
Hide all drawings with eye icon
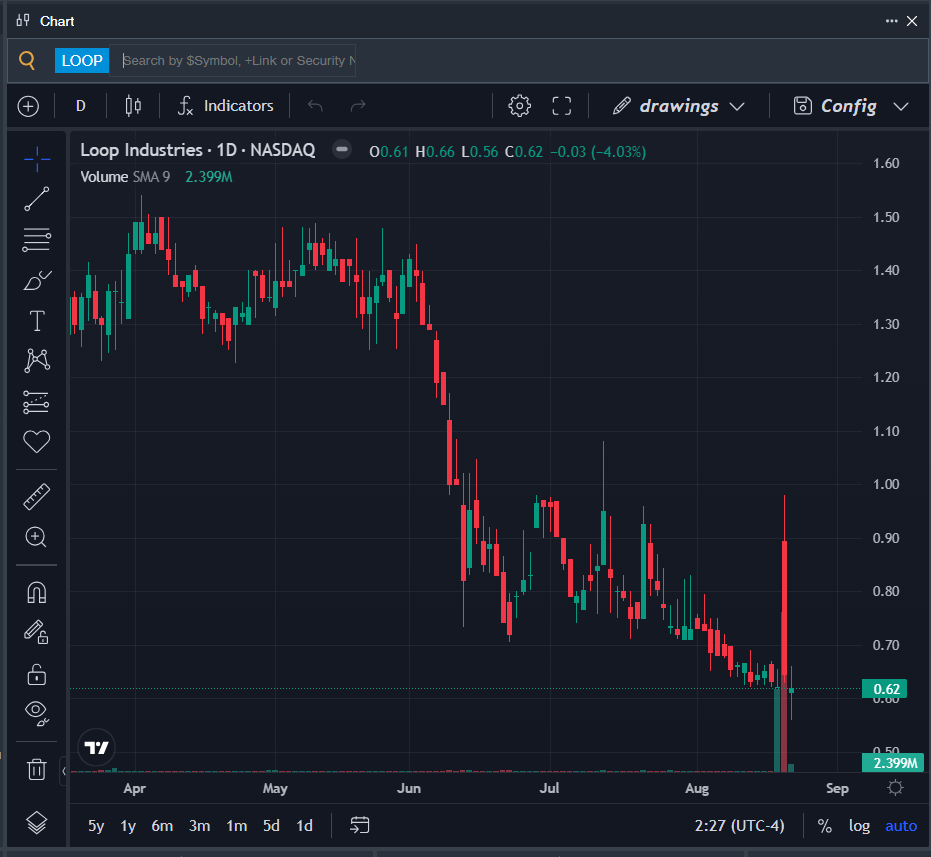(36, 713)
